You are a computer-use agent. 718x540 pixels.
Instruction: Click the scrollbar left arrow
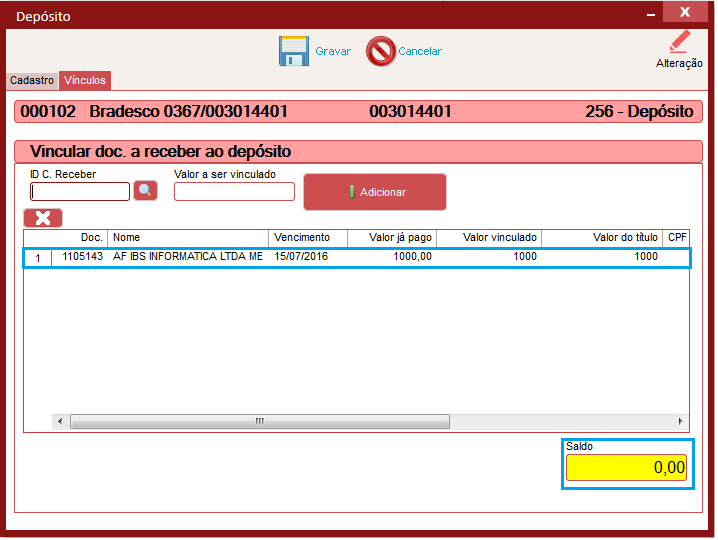[60, 421]
